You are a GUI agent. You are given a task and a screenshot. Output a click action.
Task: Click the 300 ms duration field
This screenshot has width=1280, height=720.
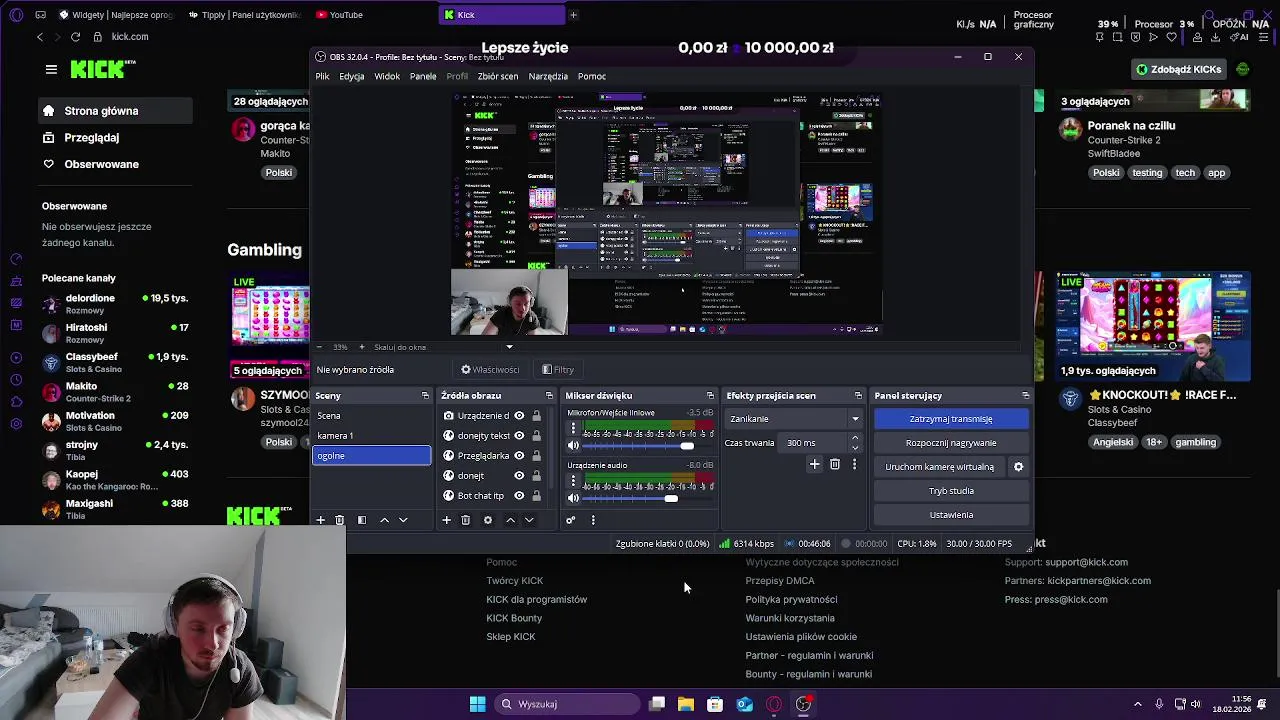[813, 443]
